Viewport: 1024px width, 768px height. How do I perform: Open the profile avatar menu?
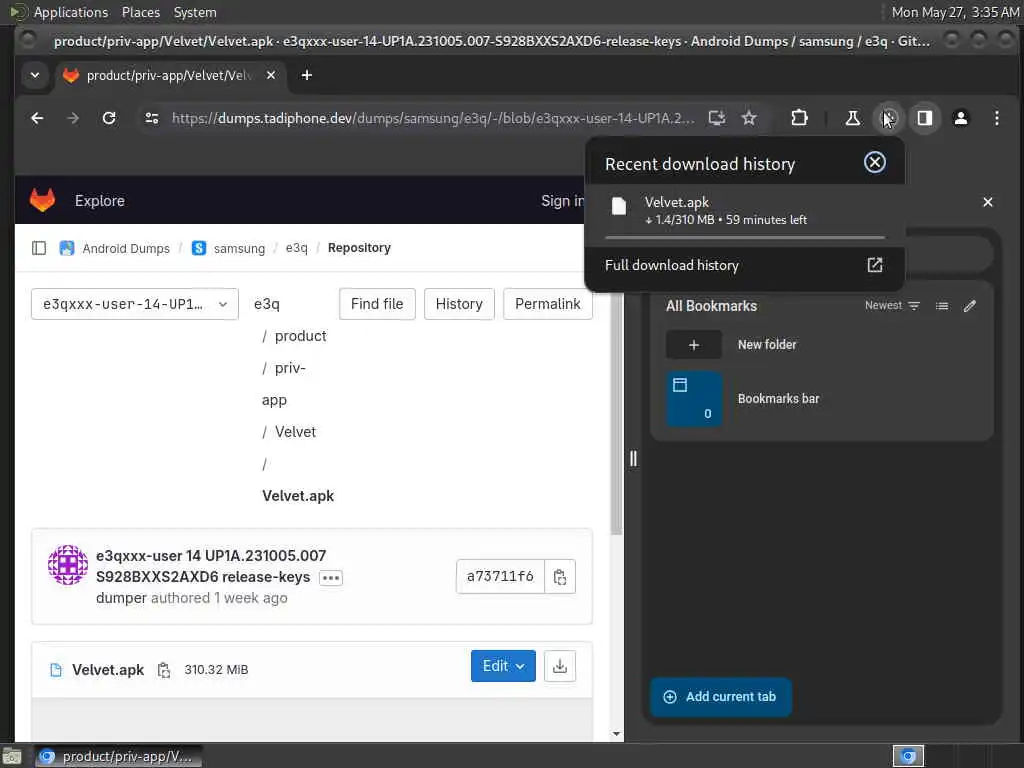point(961,118)
